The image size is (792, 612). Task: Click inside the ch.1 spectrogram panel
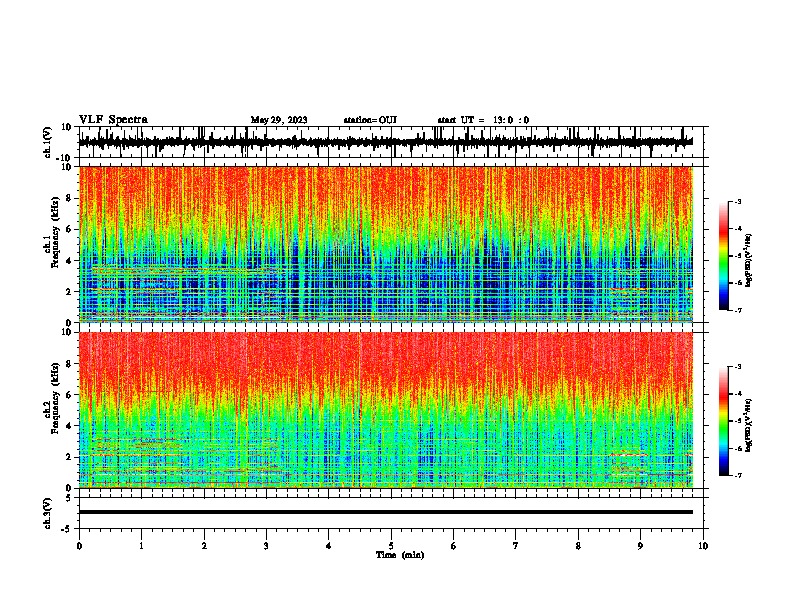[386, 244]
